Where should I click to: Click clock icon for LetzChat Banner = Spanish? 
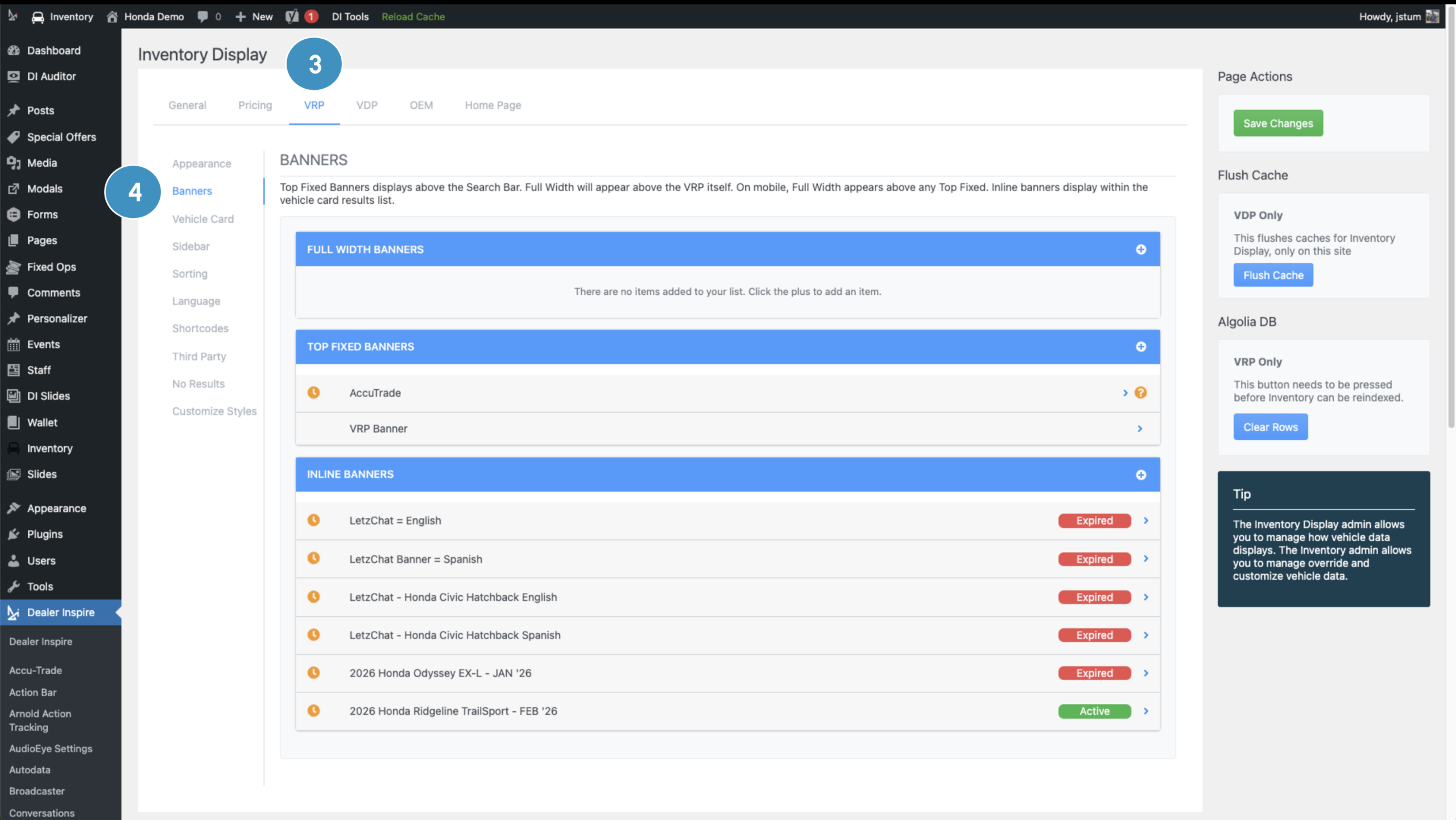point(313,558)
